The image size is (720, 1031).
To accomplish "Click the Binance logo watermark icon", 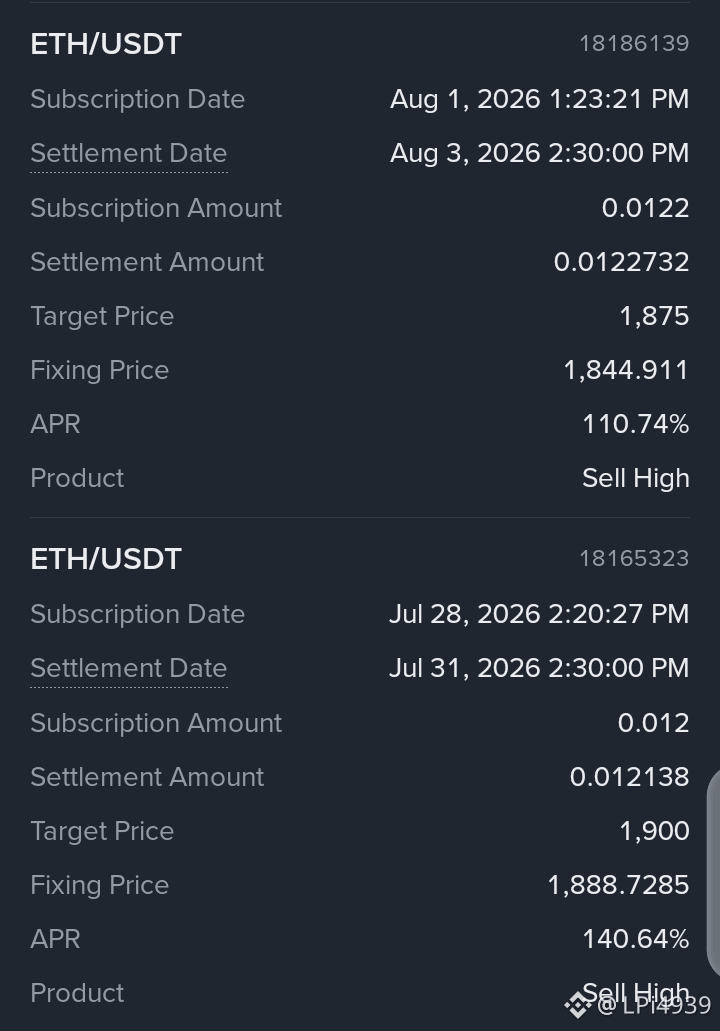I will [577, 1005].
